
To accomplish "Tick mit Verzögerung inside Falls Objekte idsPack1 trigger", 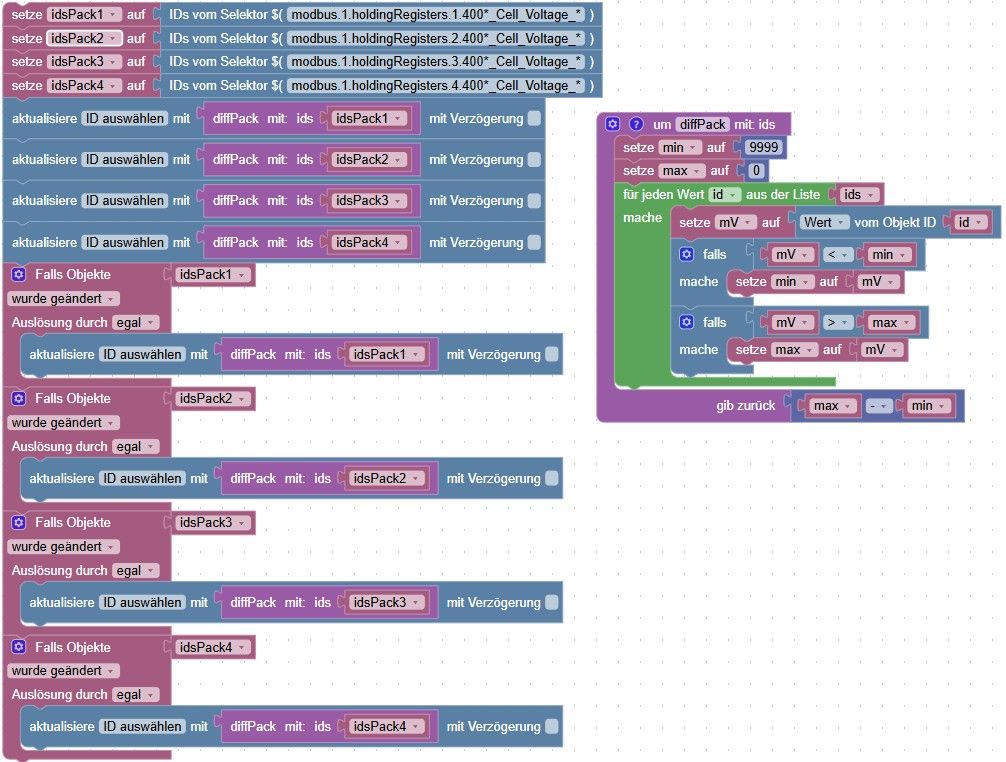I will (x=551, y=354).
